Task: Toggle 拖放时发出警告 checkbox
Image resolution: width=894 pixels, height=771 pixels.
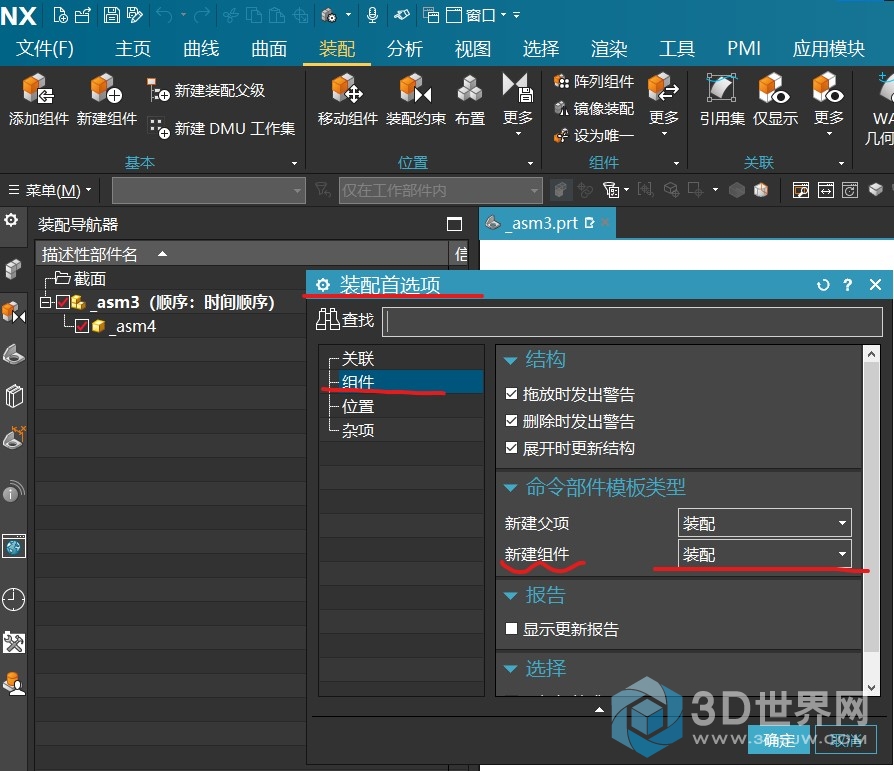Action: click(x=511, y=393)
